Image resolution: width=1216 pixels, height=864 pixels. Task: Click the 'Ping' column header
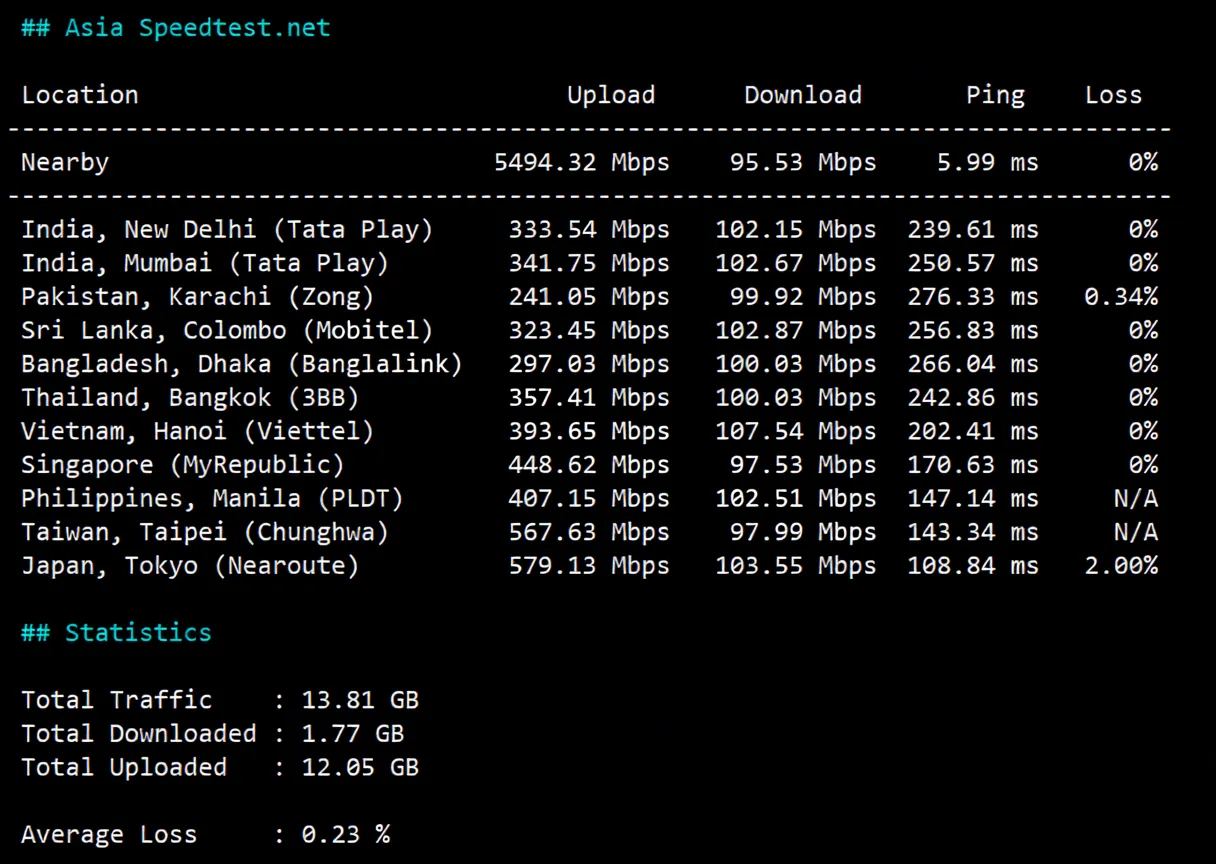click(x=995, y=95)
